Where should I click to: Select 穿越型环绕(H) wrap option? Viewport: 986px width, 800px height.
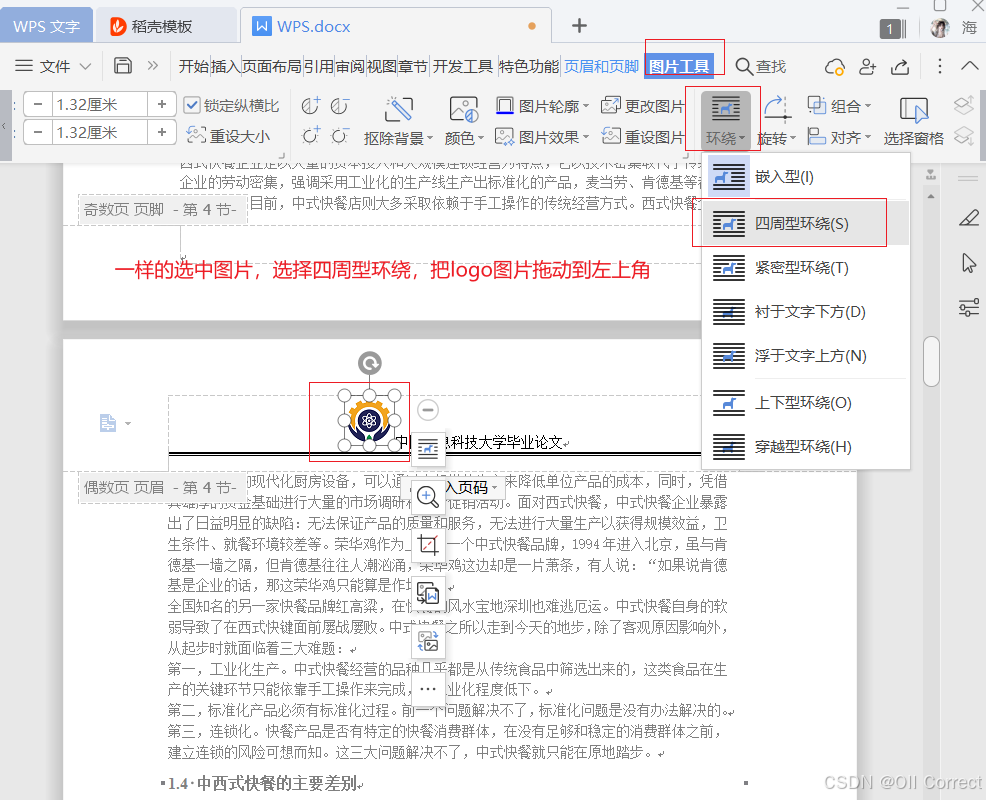(x=806, y=447)
